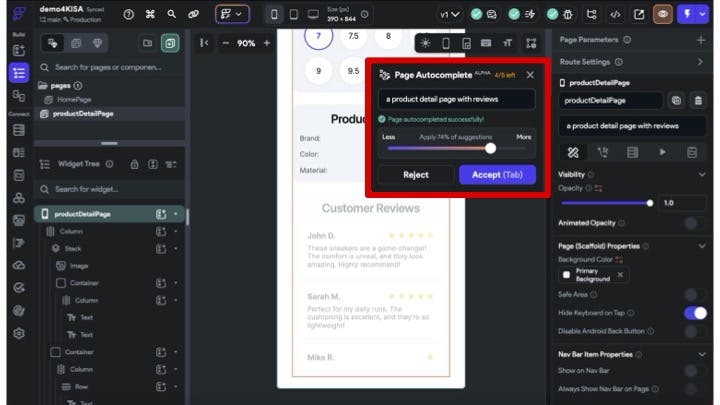Select the phone device preview icon
Screen dimensions: 720x405
(274, 15)
